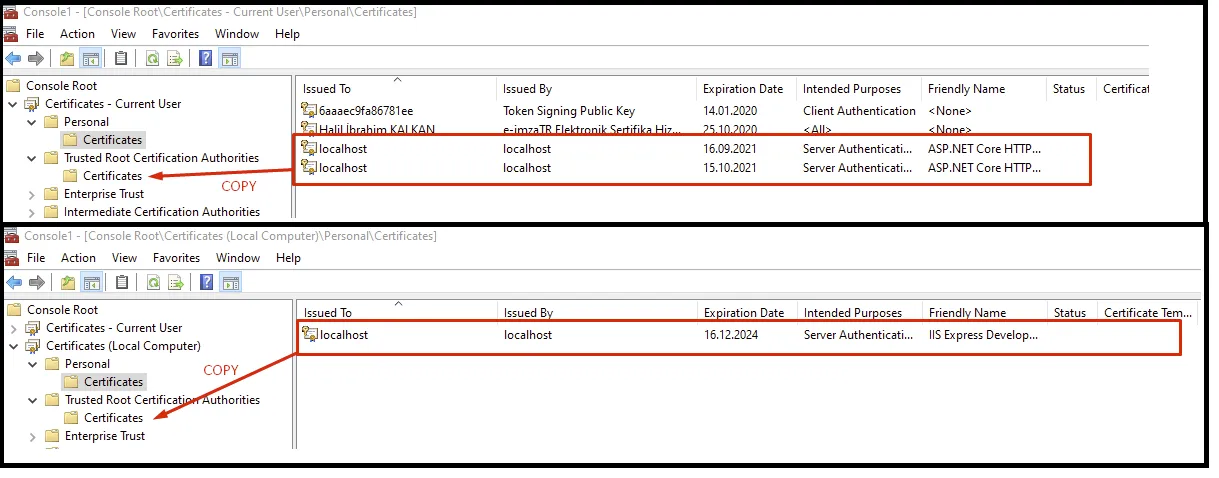Open Help from the Current User console toolbar
1219x478 pixels.
click(x=205, y=58)
